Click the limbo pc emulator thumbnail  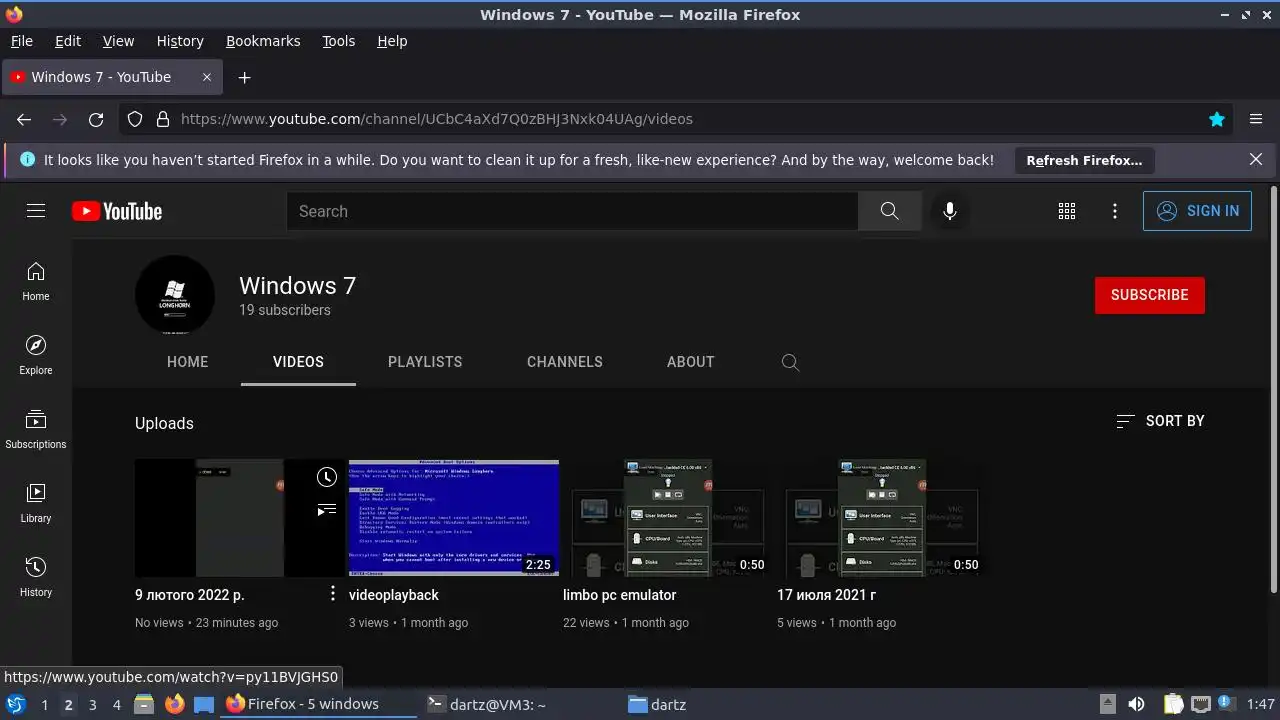click(668, 518)
